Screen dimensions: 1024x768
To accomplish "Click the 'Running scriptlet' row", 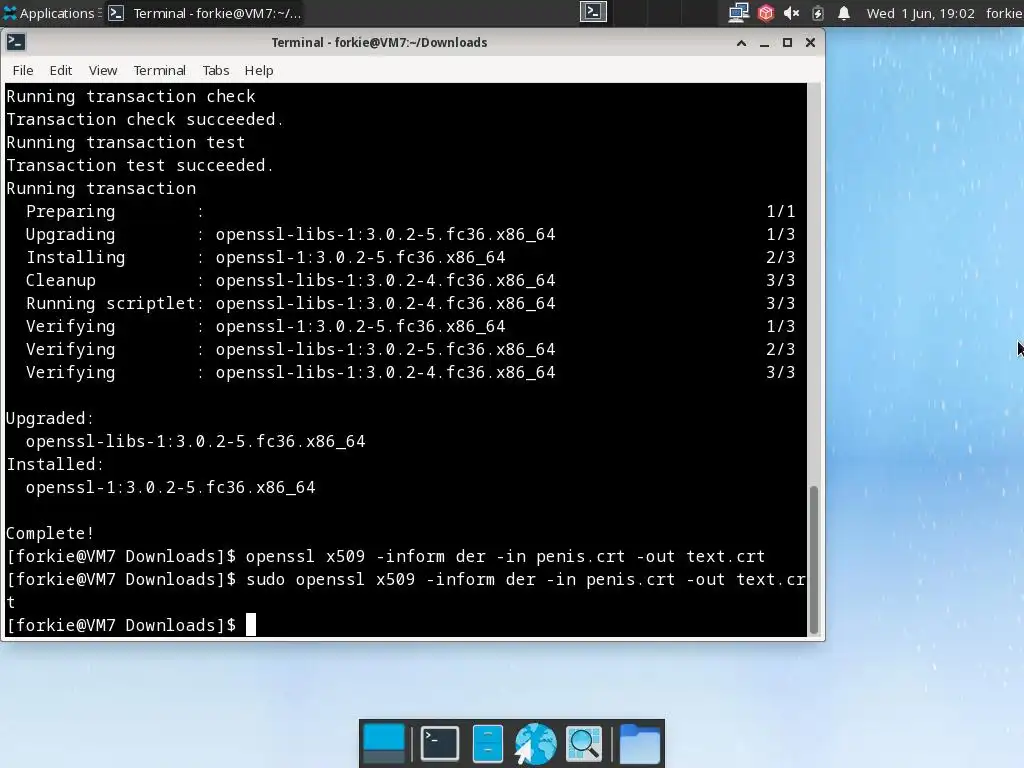I will click(410, 303).
